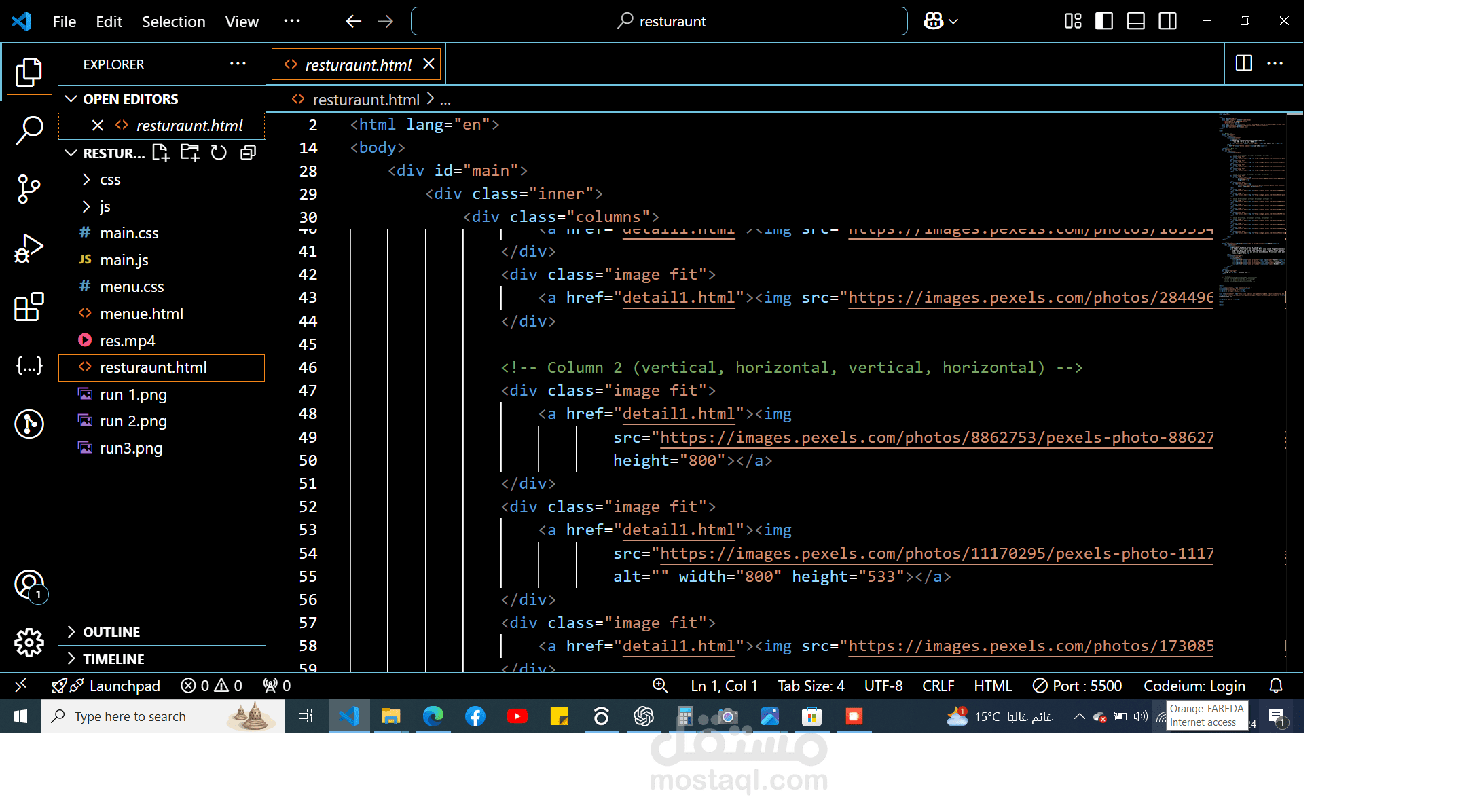Expand the css folder
This screenshot has width=1479, height=812.
pos(110,180)
